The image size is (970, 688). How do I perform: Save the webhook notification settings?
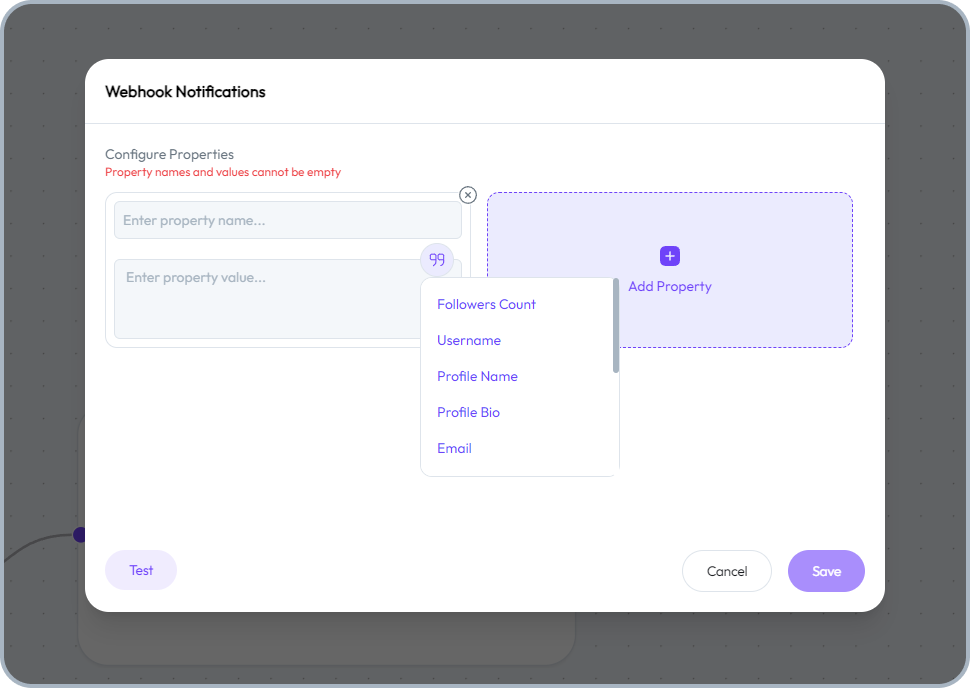tap(826, 571)
